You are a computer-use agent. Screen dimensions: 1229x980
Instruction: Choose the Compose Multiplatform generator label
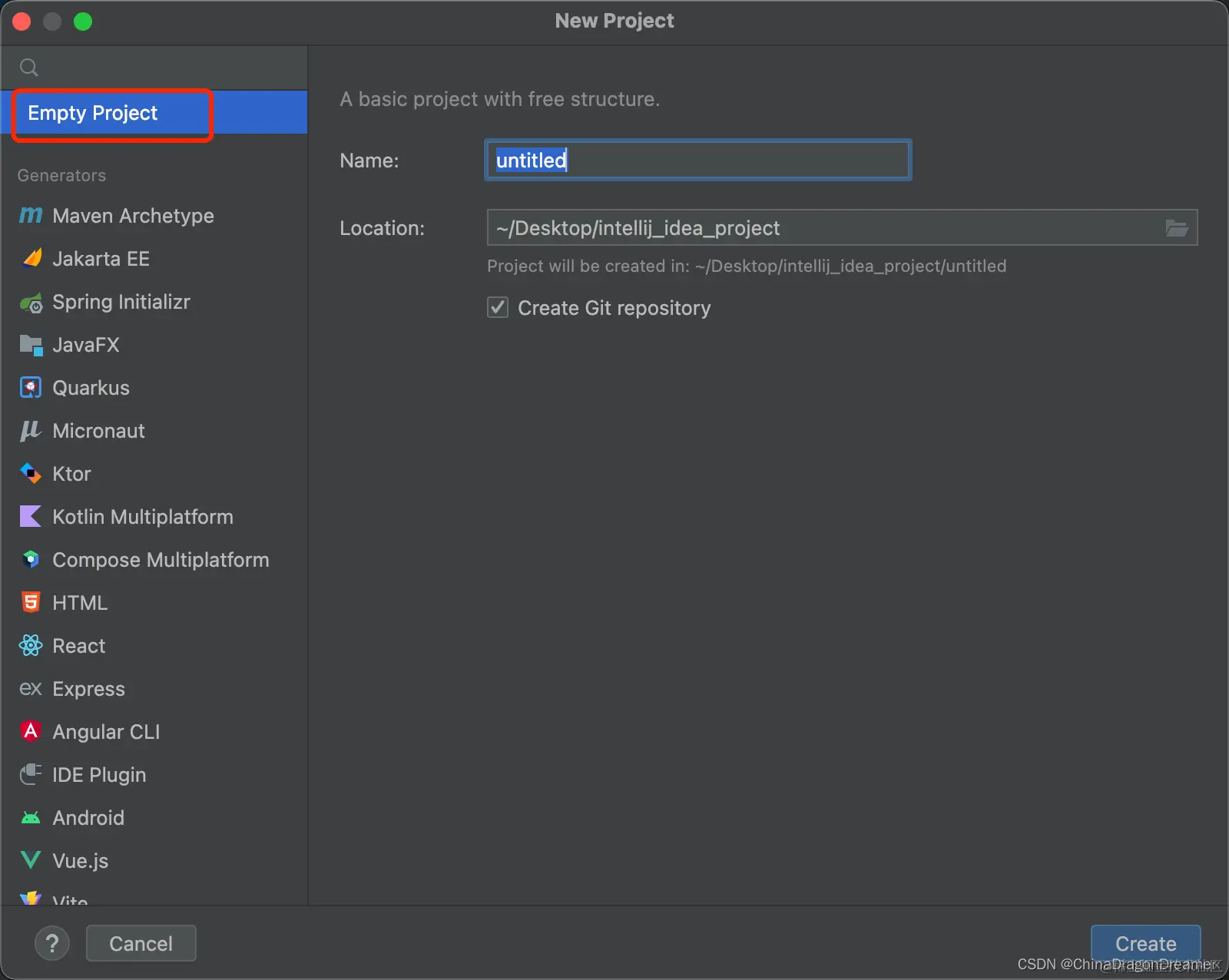point(161,560)
